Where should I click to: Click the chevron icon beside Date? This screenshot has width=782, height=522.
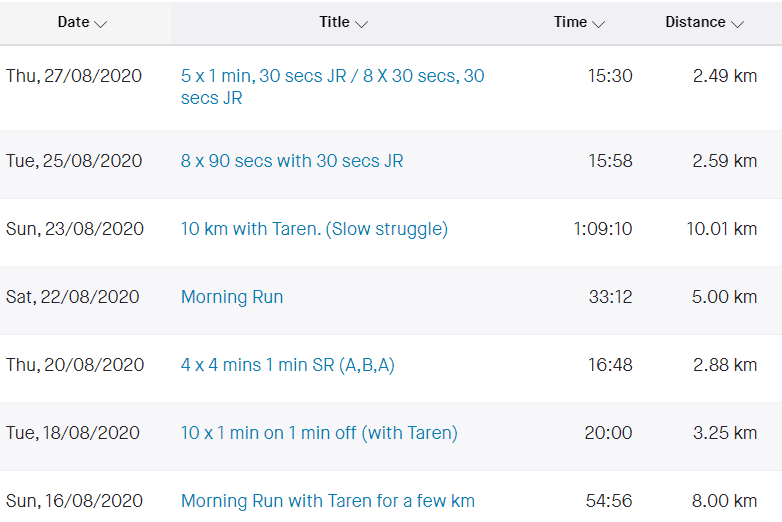(101, 24)
